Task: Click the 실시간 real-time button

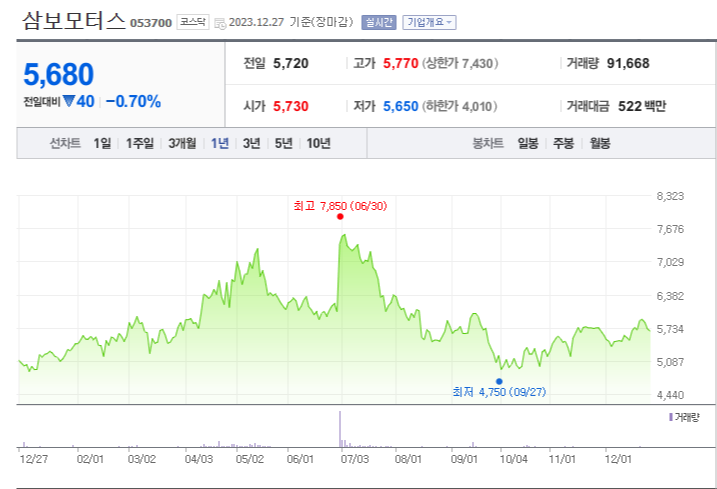Action: coord(379,22)
